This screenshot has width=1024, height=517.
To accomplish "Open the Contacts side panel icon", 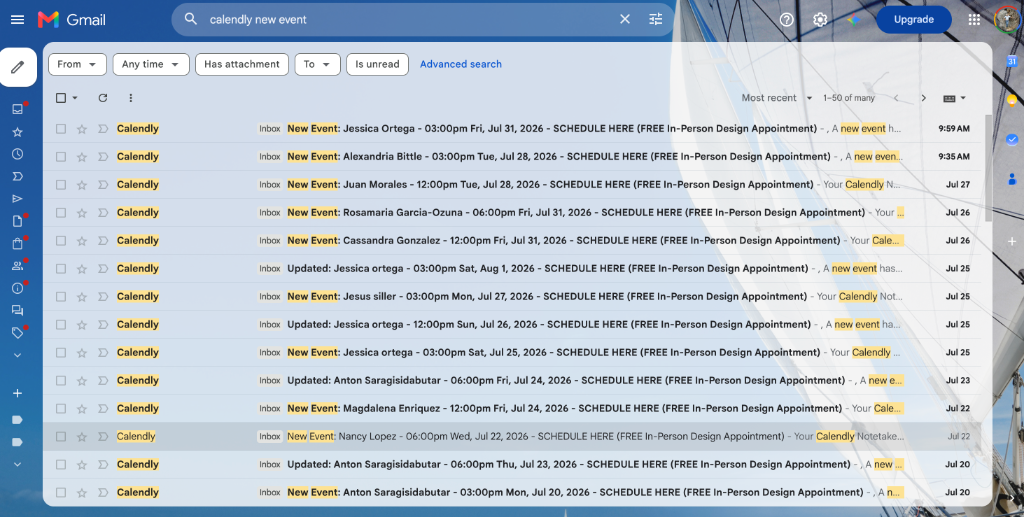I will pyautogui.click(x=1012, y=178).
